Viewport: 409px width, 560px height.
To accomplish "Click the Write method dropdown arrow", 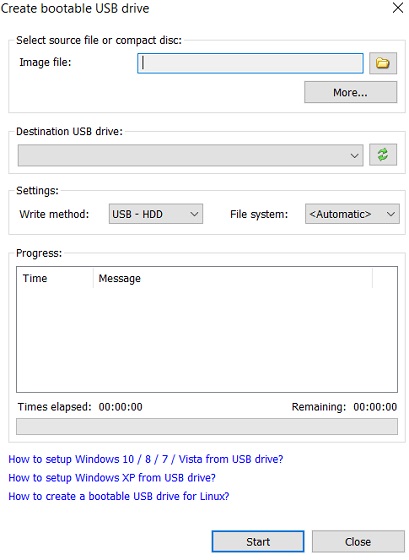I will coord(194,214).
